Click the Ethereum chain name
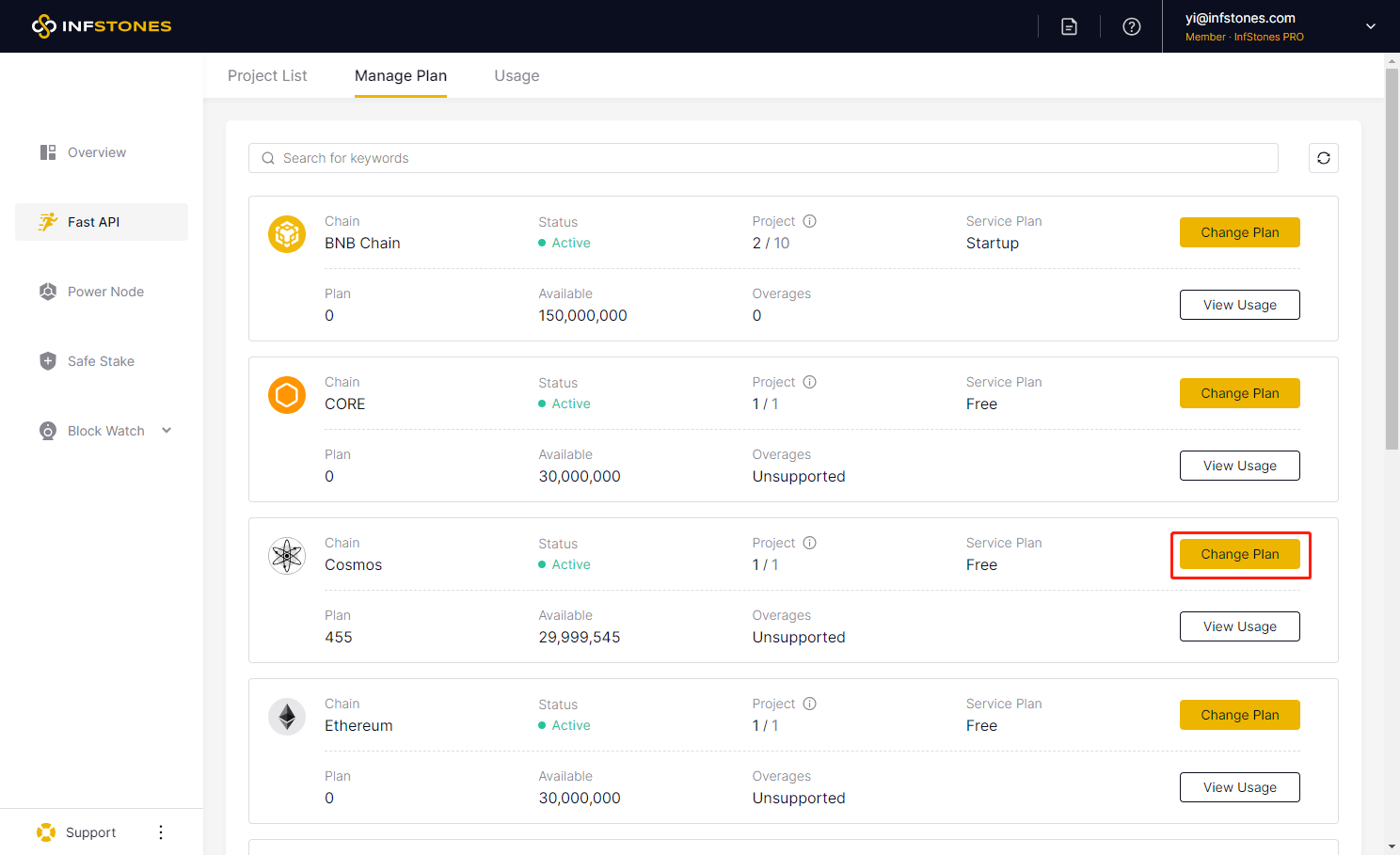 click(x=358, y=725)
